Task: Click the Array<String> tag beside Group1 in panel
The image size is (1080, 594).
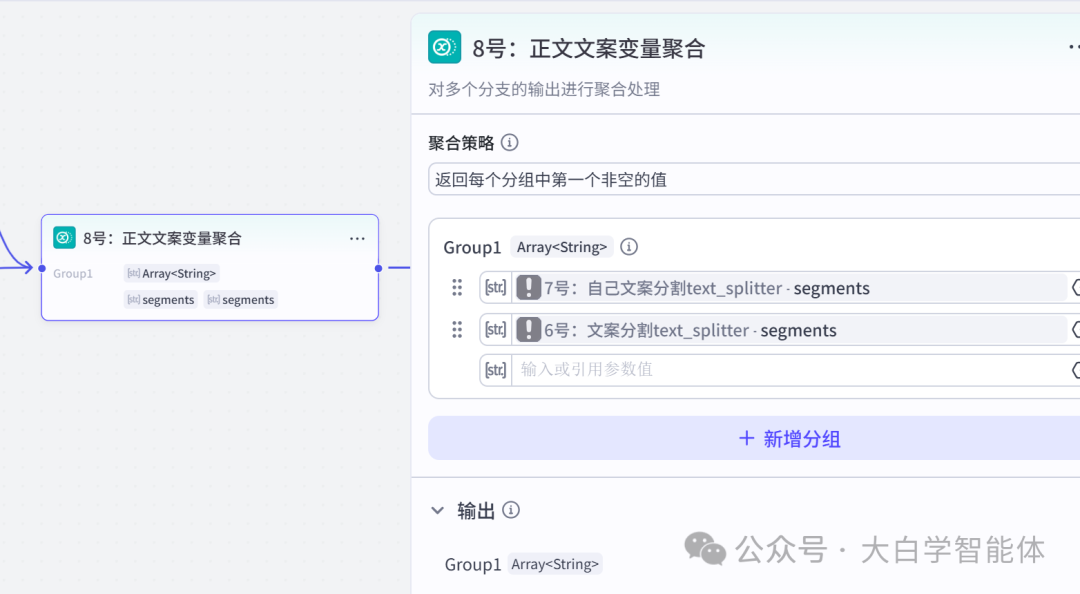Action: 562,247
